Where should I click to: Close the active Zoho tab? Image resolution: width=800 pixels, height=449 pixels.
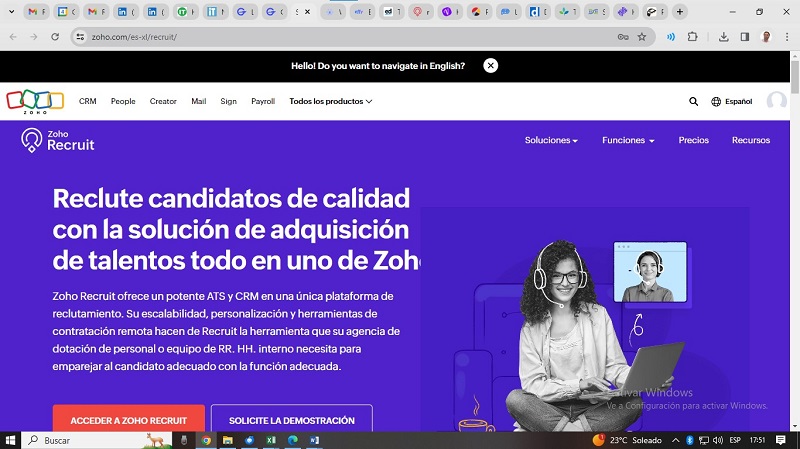pyautogui.click(x=307, y=12)
